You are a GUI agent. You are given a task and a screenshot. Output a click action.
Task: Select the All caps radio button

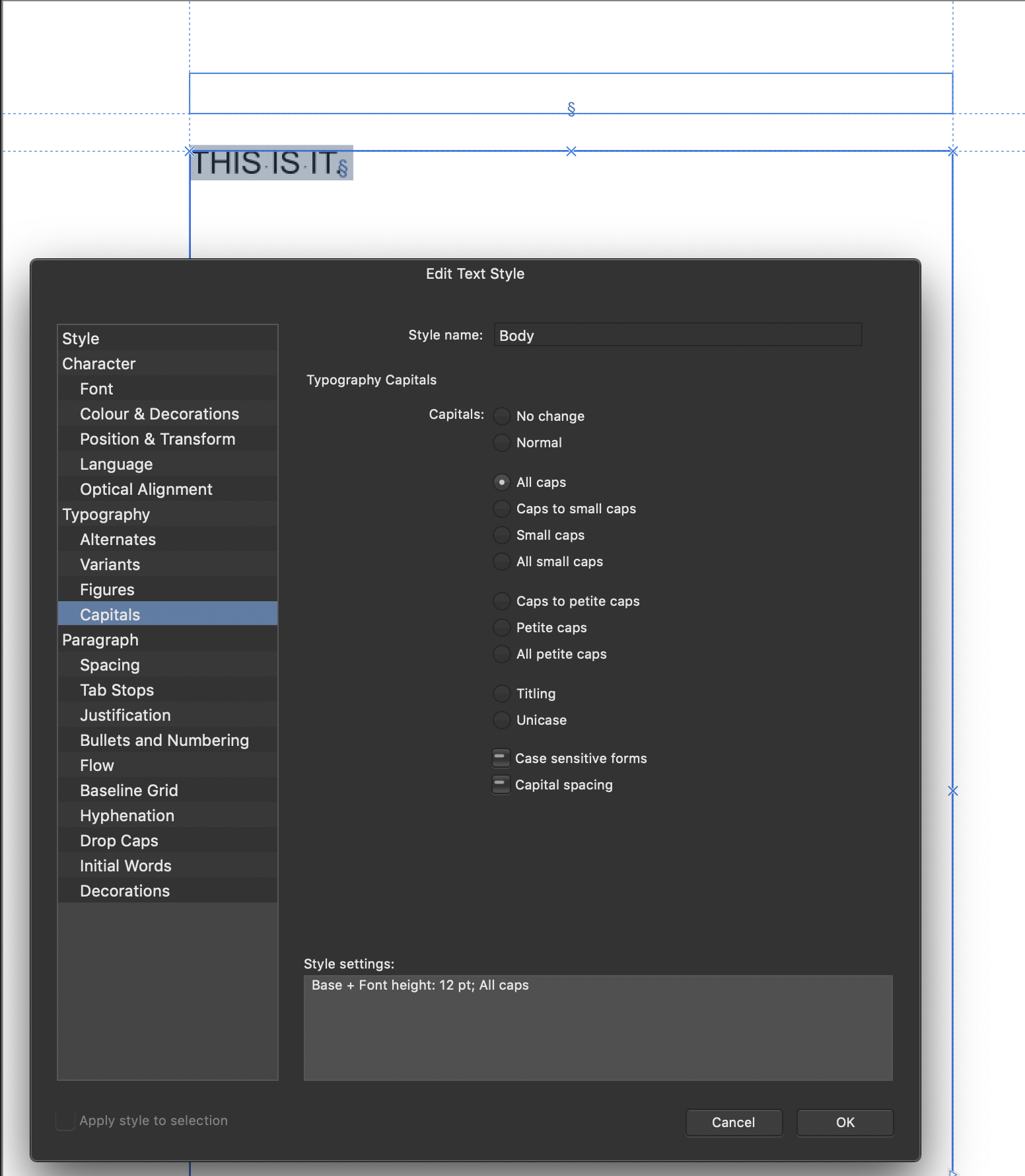[502, 482]
